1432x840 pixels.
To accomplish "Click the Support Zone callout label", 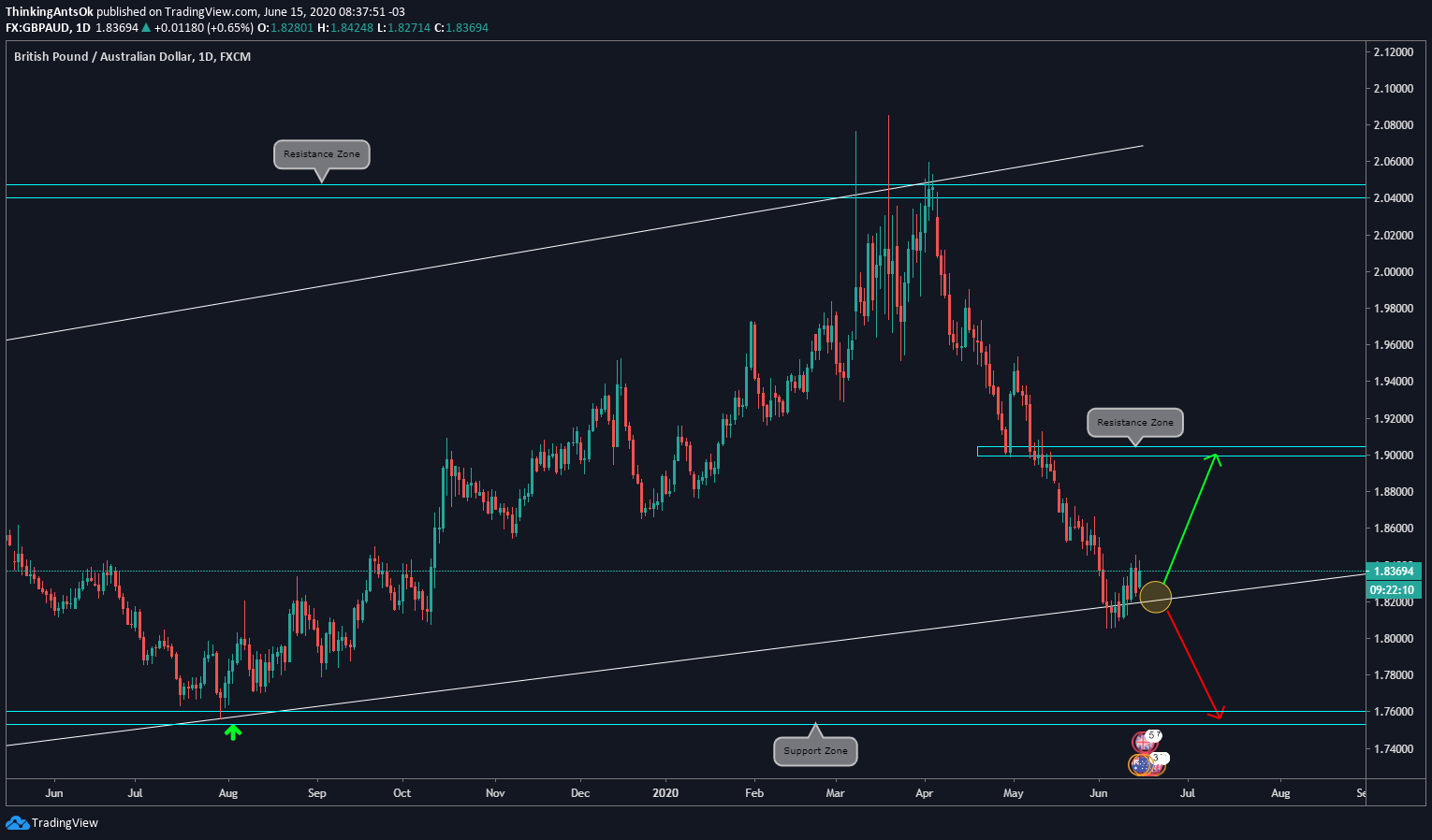I will click(x=815, y=750).
